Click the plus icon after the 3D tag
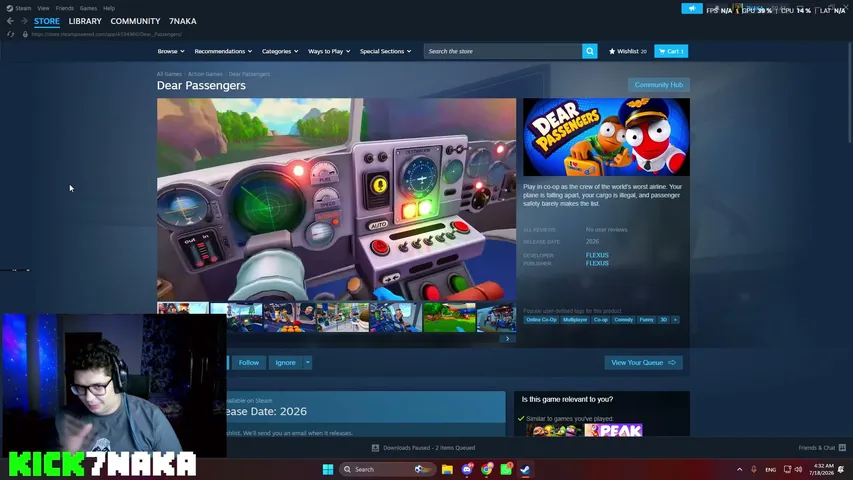Screen dimensions: 853x480 [675, 320]
